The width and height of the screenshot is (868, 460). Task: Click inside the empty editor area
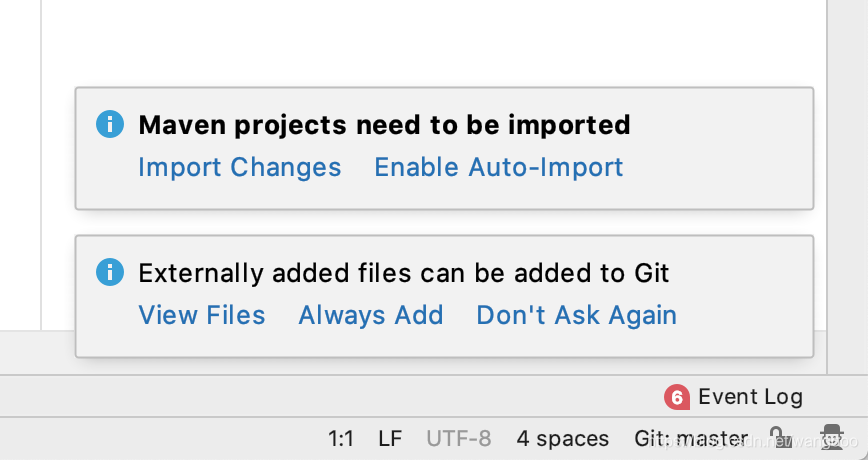(434, 42)
